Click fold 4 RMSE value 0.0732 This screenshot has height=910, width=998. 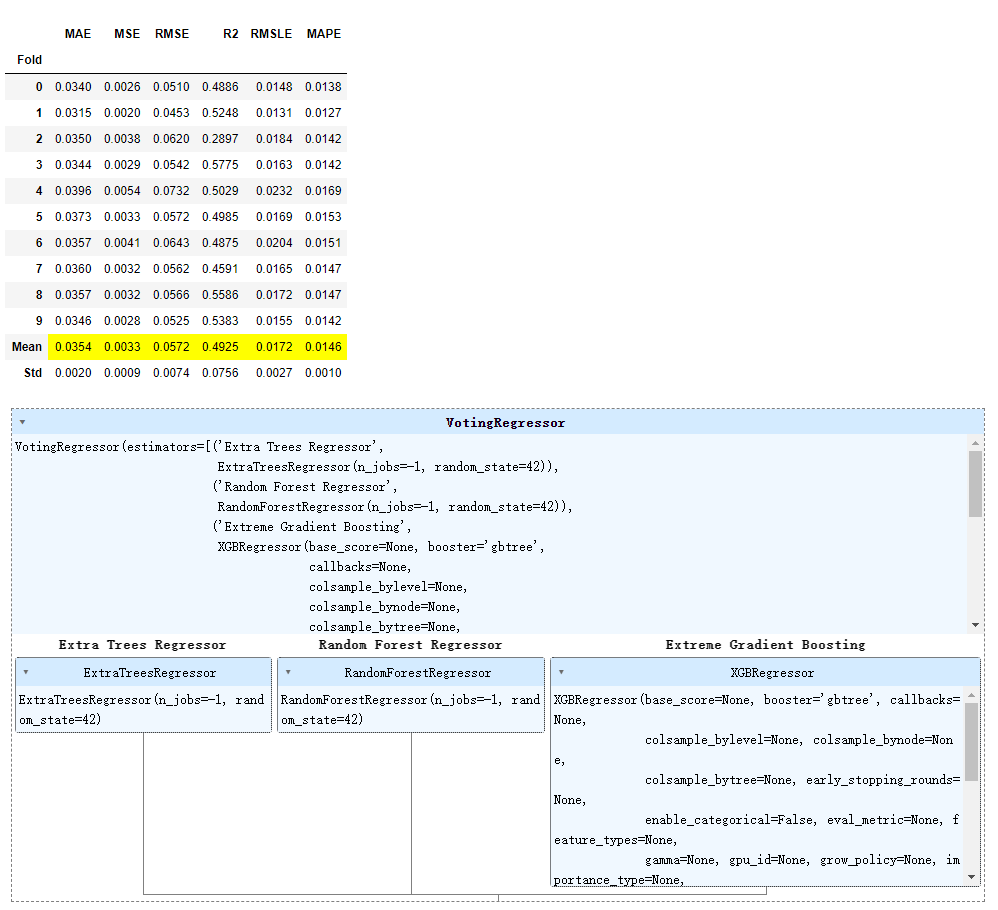pos(171,191)
